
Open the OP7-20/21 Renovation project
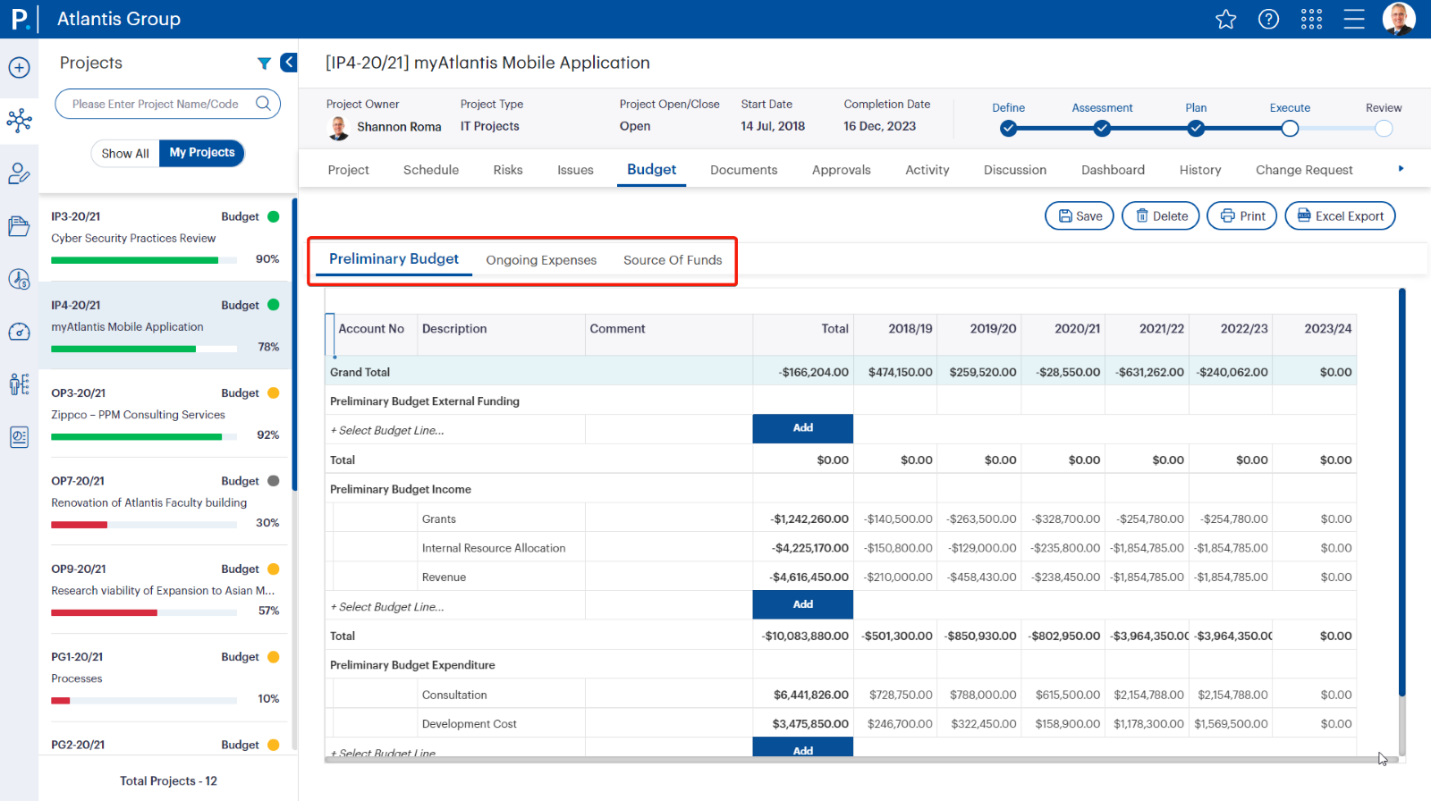(165, 502)
